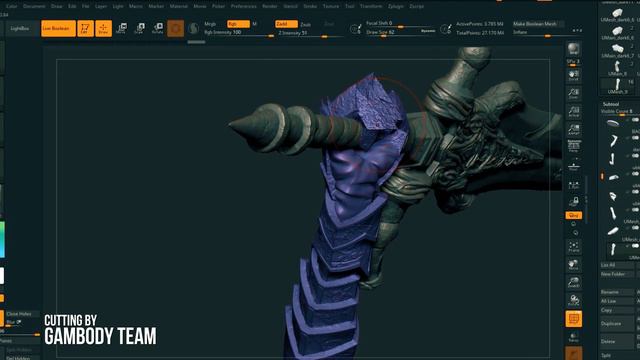Click the Actual size icon

[x=573, y=111]
